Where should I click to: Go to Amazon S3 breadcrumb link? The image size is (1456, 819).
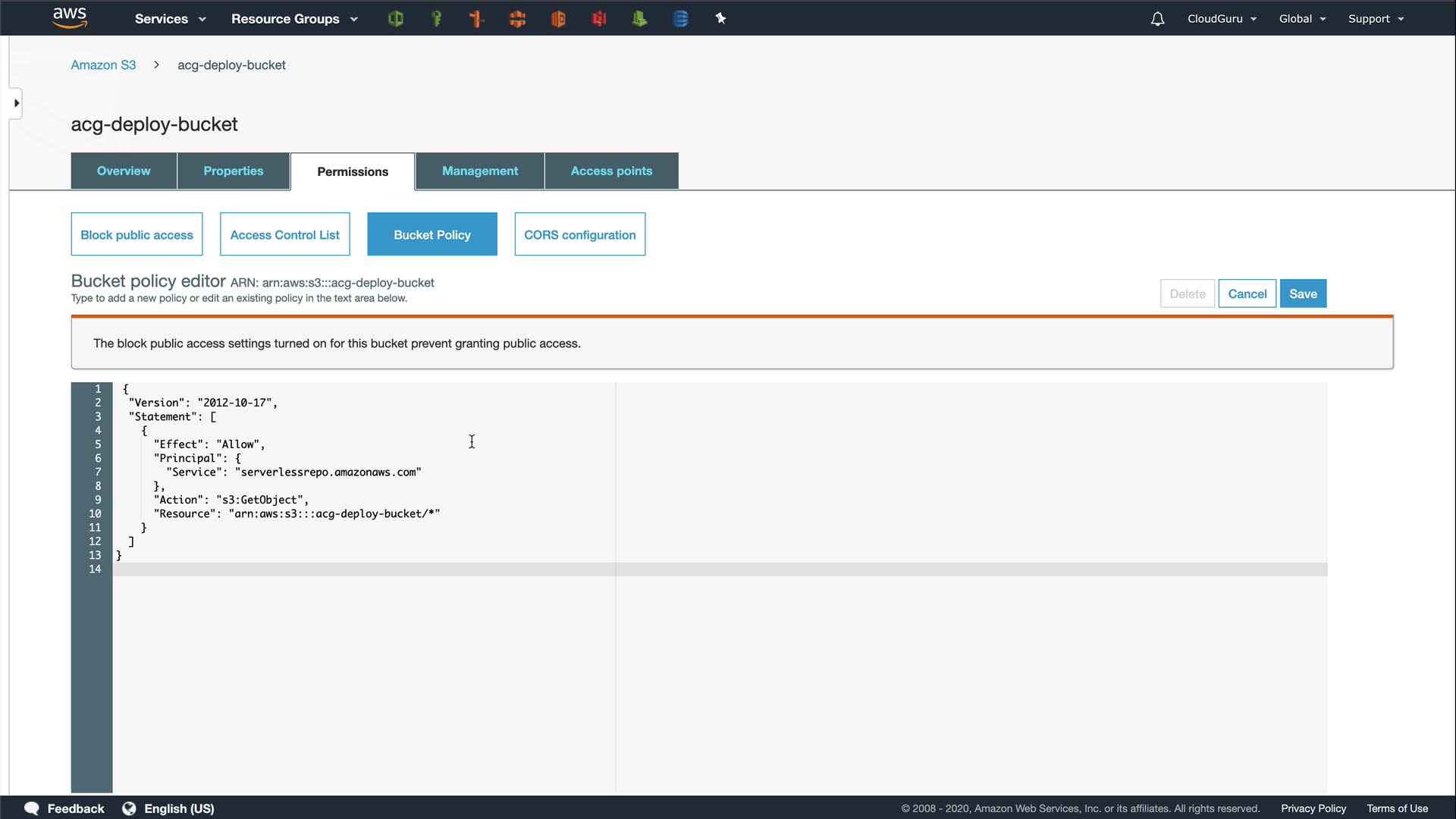point(103,65)
